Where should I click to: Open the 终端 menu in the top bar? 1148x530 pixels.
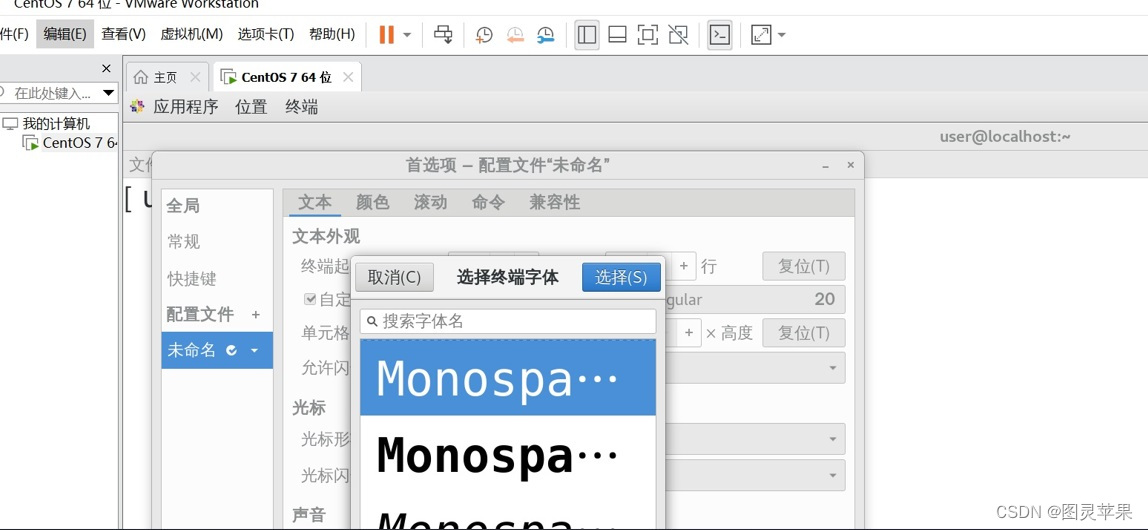pos(302,107)
